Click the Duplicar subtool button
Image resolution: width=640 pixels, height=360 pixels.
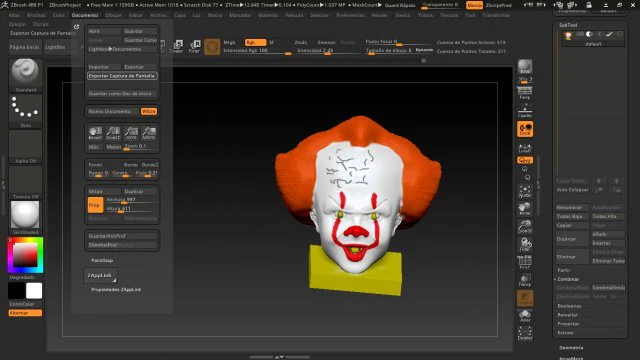[572, 239]
